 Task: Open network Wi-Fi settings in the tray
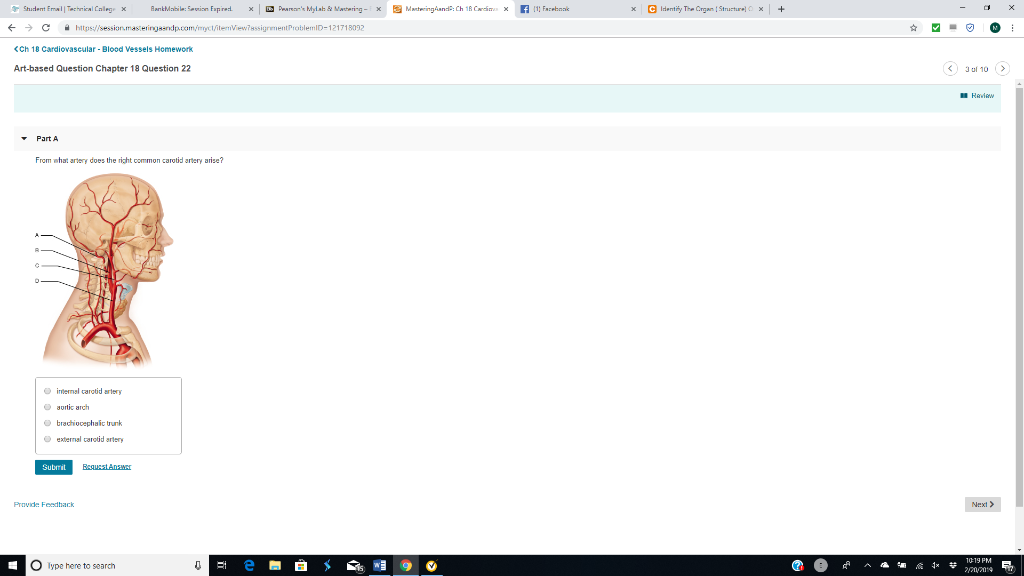pos(919,566)
